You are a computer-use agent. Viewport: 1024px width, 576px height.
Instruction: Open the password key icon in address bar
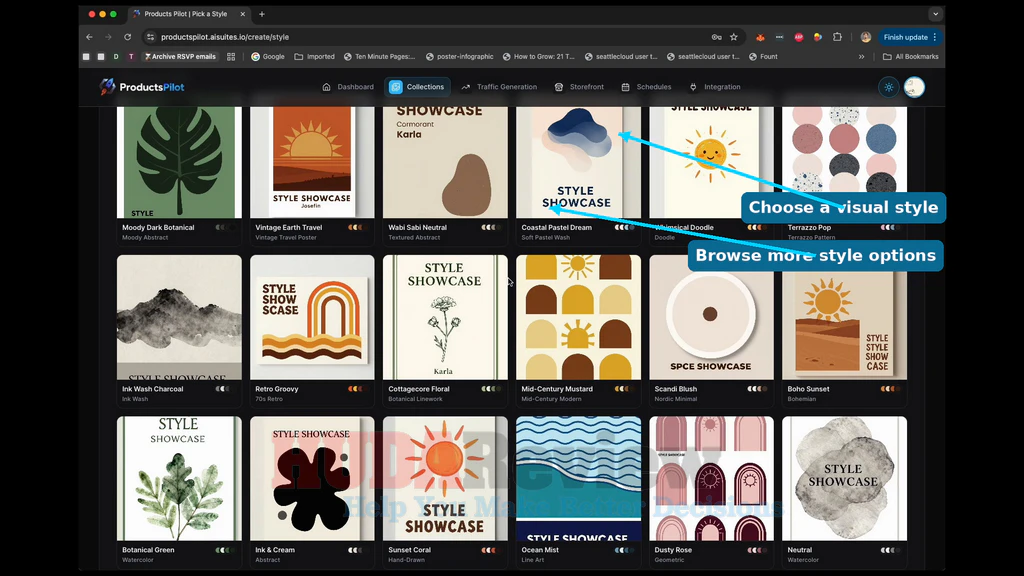point(716,37)
